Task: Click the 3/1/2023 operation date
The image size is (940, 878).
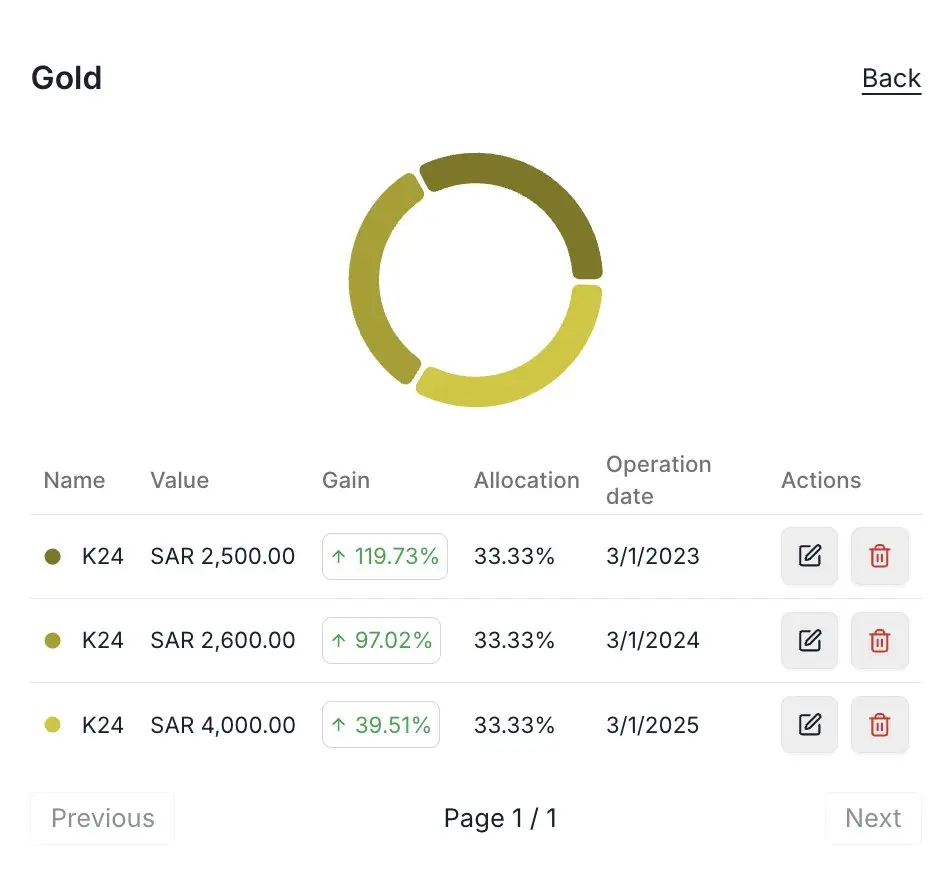Action: click(x=652, y=556)
